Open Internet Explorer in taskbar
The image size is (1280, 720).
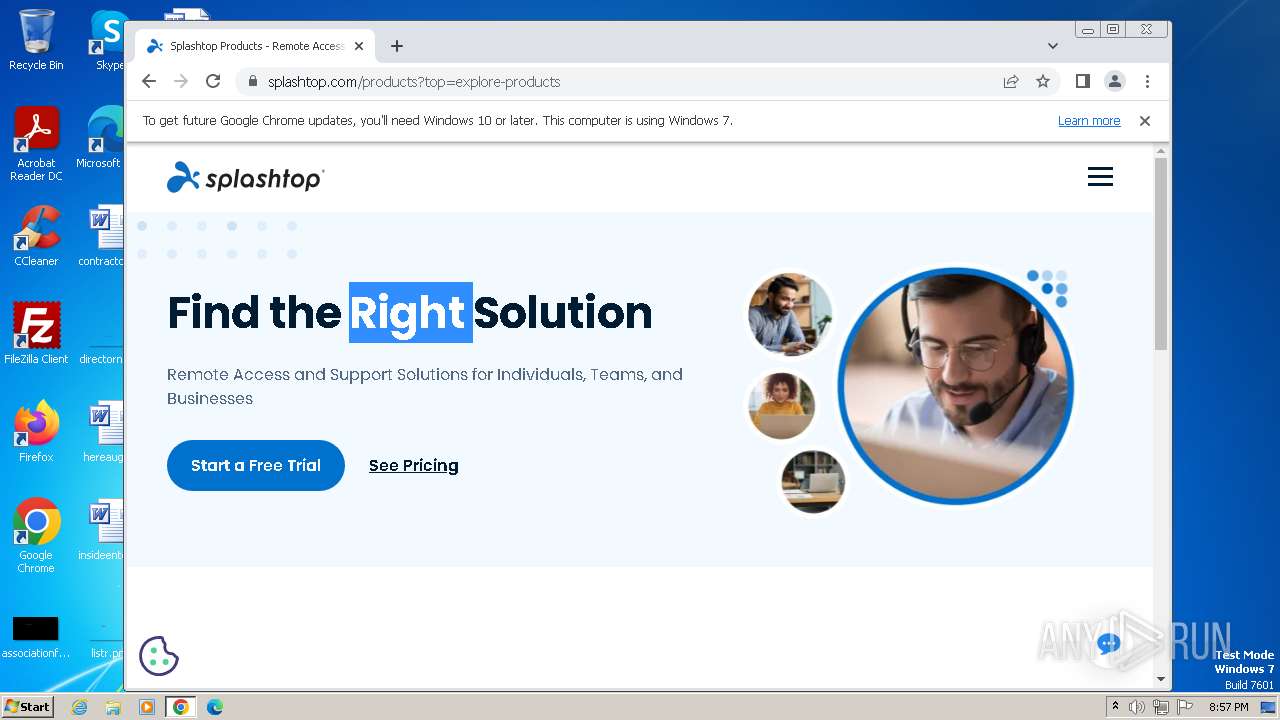pos(79,707)
